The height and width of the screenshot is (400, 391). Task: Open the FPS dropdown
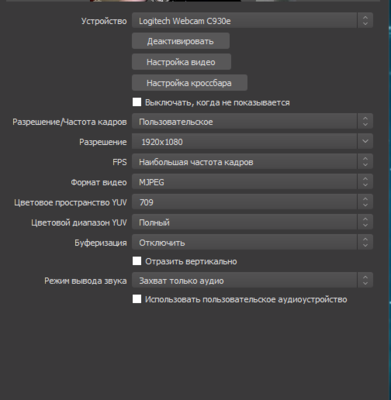[252, 162]
